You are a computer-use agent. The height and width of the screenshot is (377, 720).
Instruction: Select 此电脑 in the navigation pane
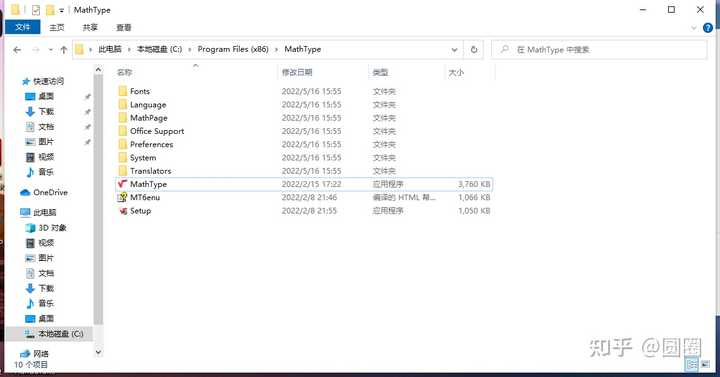coord(38,212)
